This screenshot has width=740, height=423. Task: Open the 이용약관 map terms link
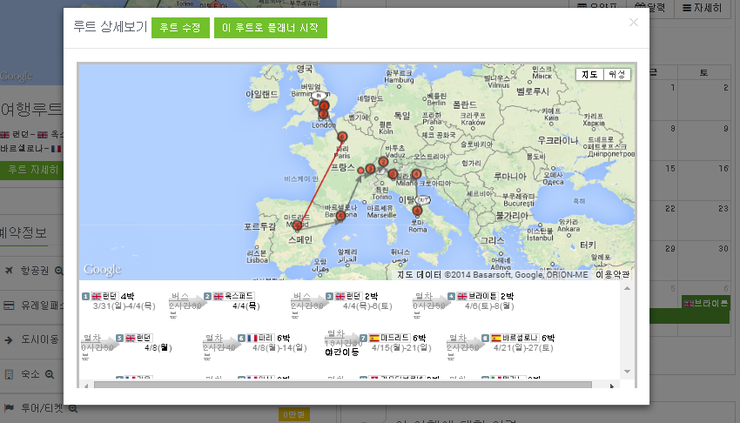[612, 275]
